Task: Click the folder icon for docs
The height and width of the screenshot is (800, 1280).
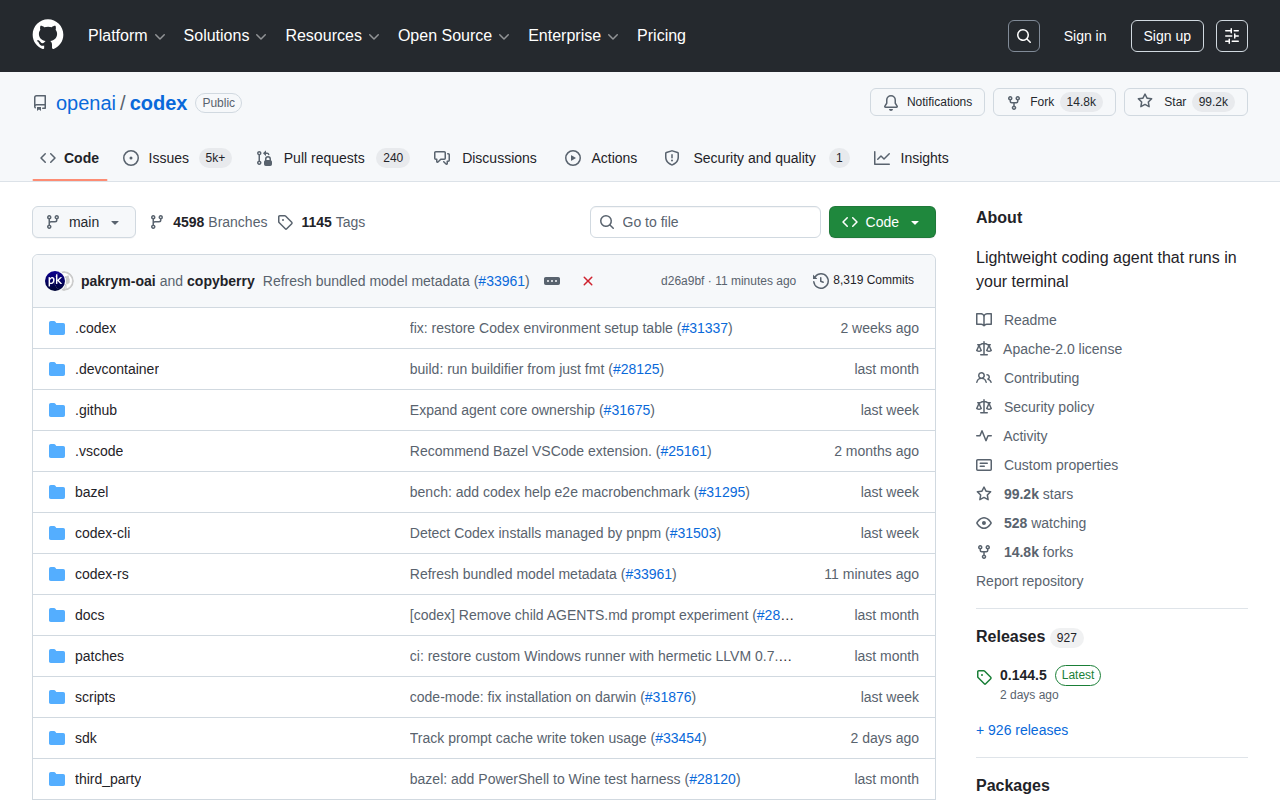Action: [x=57, y=615]
